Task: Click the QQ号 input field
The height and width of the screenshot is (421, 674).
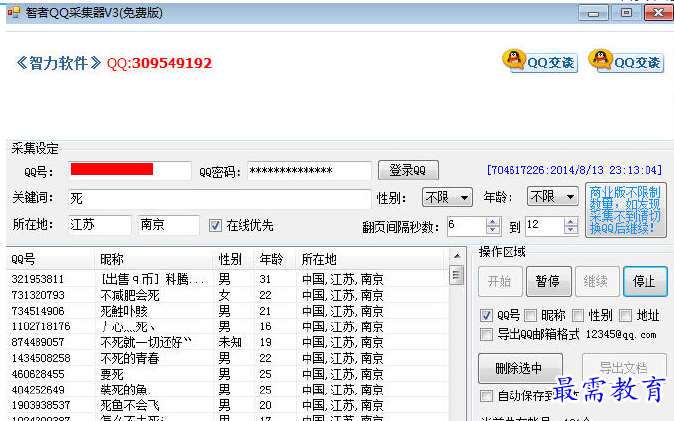Action: [129, 170]
